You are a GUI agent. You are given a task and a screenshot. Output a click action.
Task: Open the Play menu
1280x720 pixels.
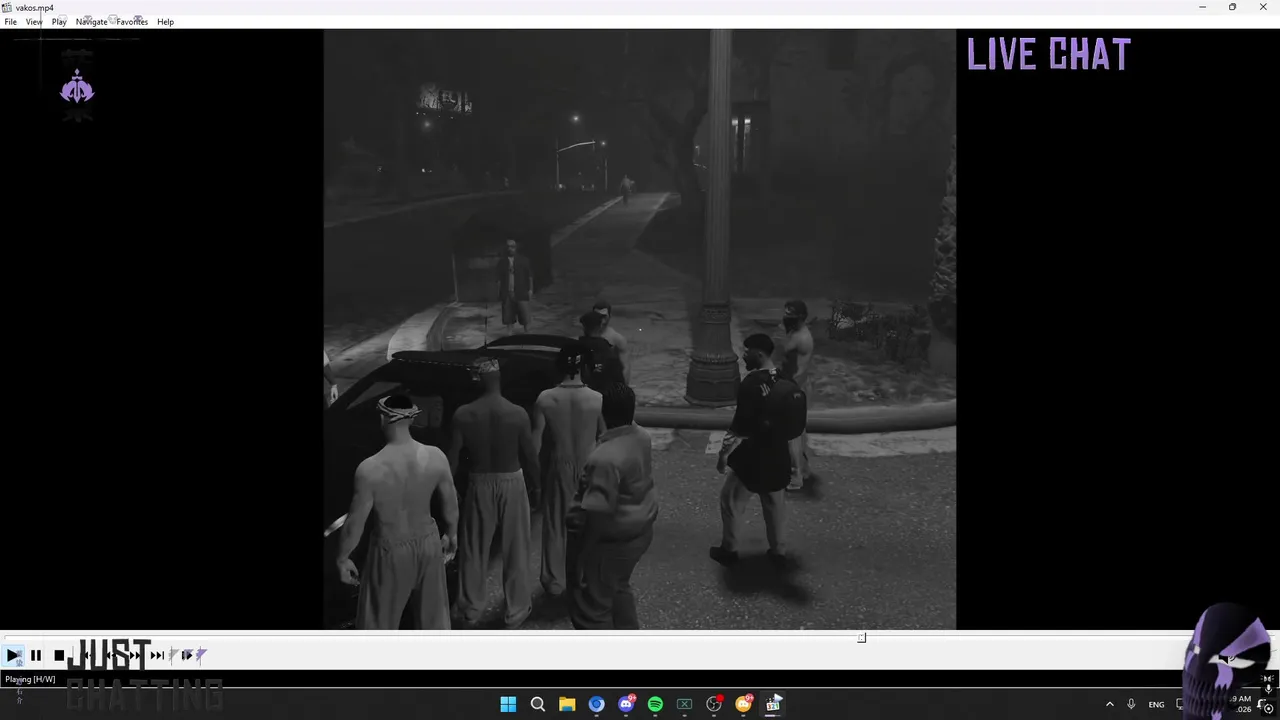(59, 22)
